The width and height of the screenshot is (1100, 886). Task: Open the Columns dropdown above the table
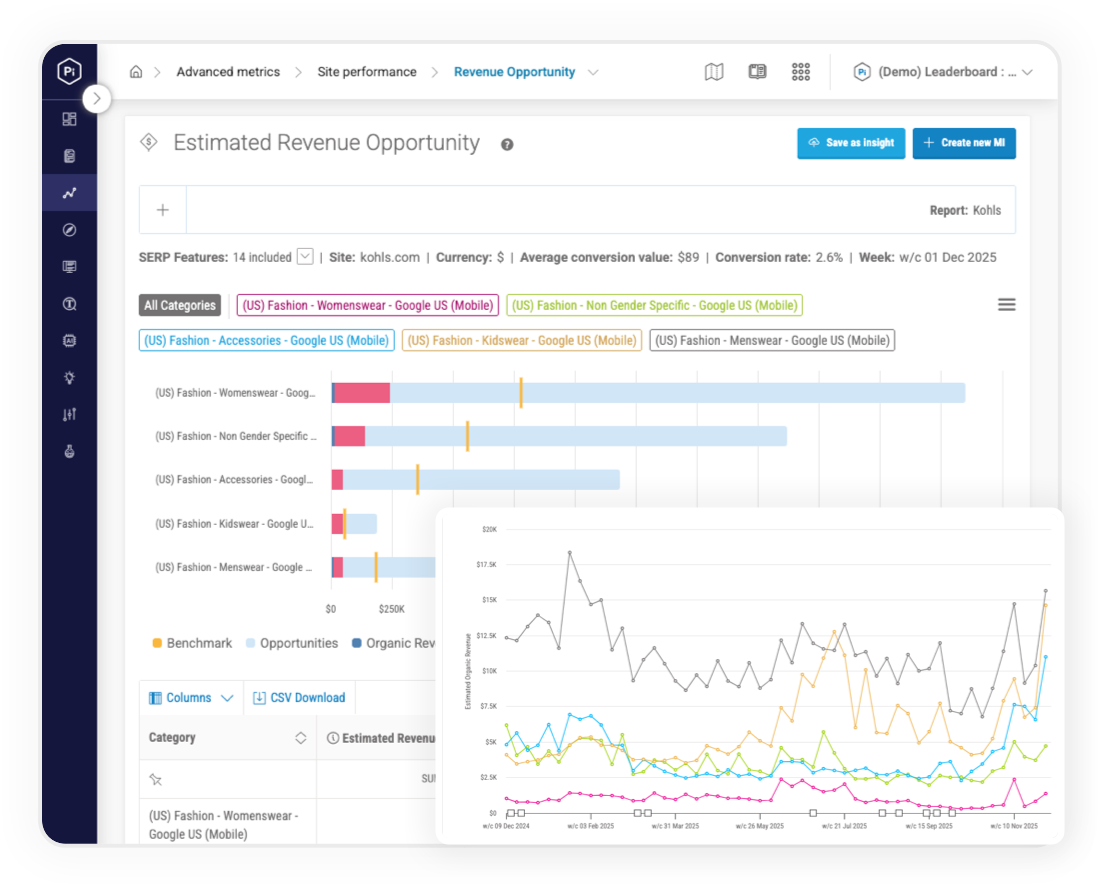[x=191, y=697]
